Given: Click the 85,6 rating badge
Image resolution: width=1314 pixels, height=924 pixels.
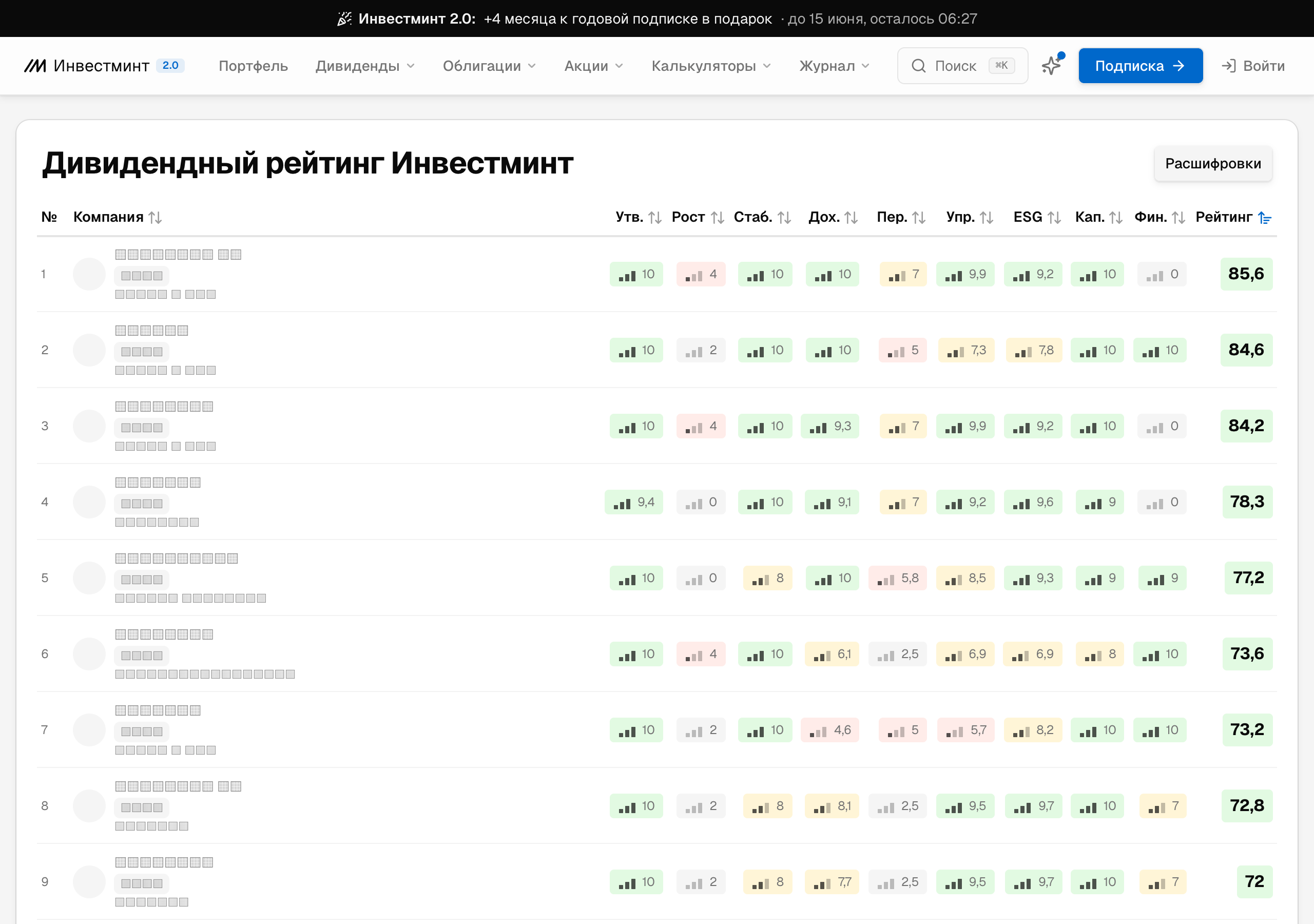Looking at the screenshot, I should pyautogui.click(x=1246, y=274).
